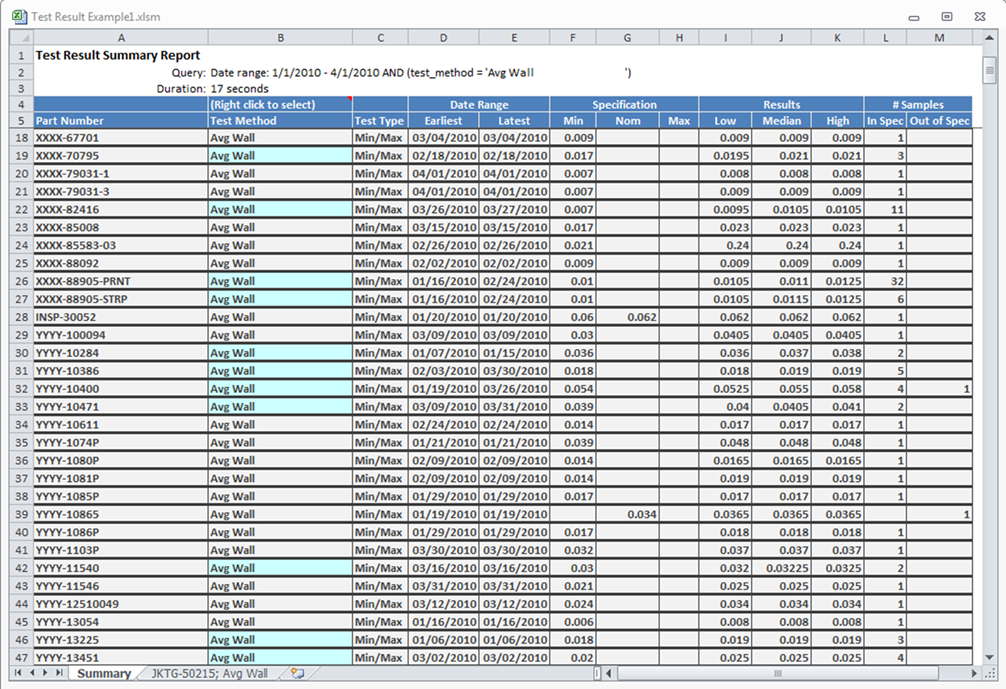1006x689 pixels.
Task: Click horizontal scrollbar left arrow
Action: [610, 673]
